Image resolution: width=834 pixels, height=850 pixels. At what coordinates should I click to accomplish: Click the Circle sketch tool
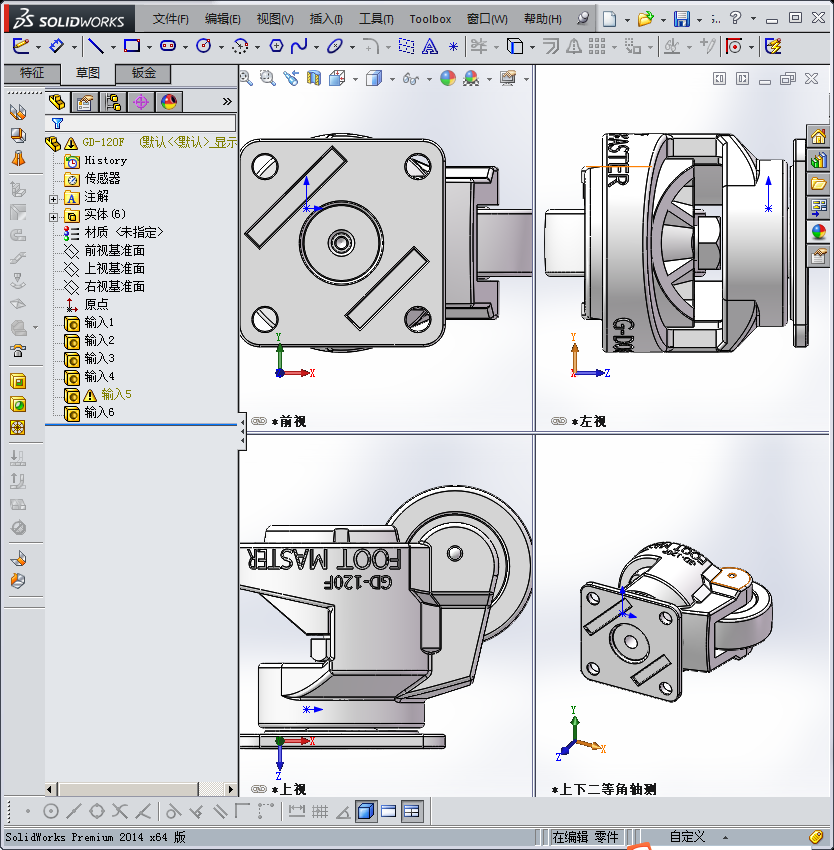204,46
